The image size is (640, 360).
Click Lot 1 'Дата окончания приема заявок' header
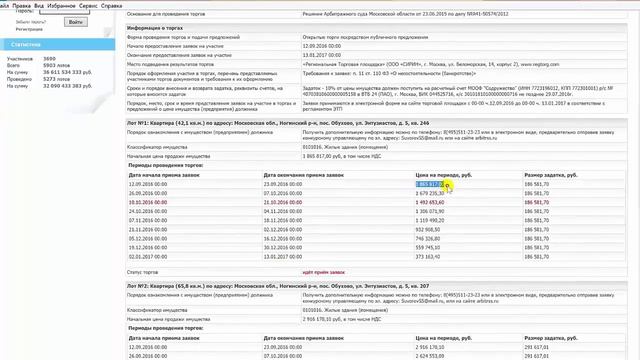(x=304, y=175)
